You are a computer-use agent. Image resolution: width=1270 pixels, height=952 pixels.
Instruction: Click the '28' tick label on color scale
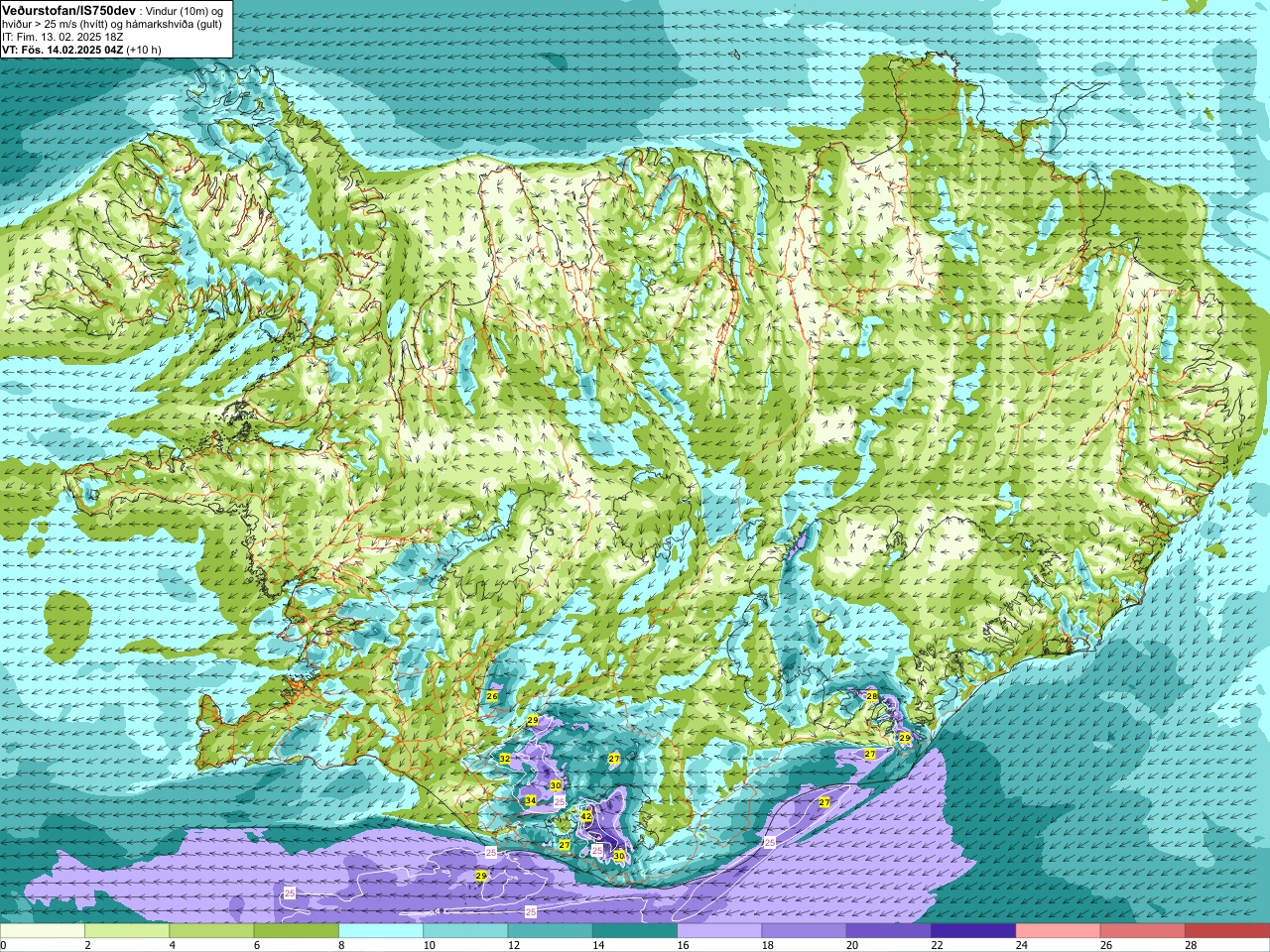(x=1190, y=946)
